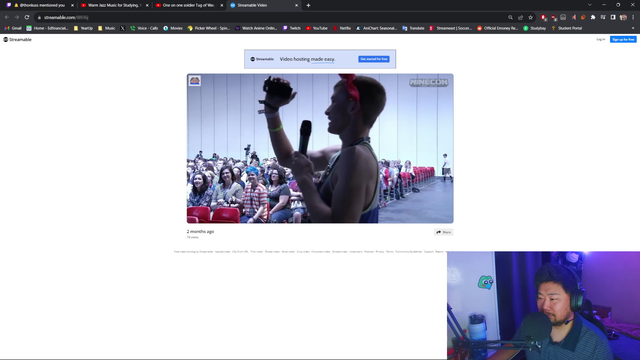Image resolution: width=640 pixels, height=360 pixels.
Task: Play the Minecon video in the player
Action: 320,149
